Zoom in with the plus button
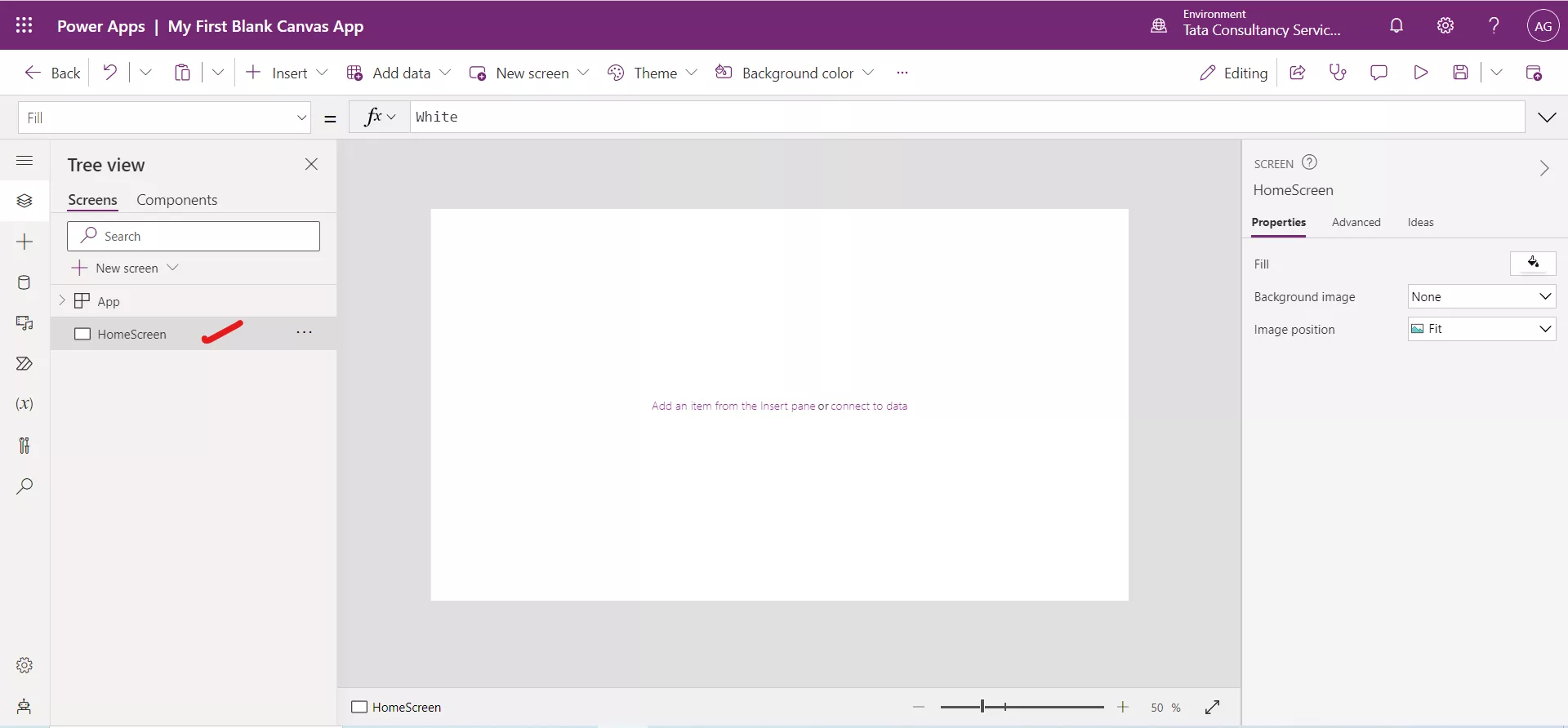 click(1123, 707)
